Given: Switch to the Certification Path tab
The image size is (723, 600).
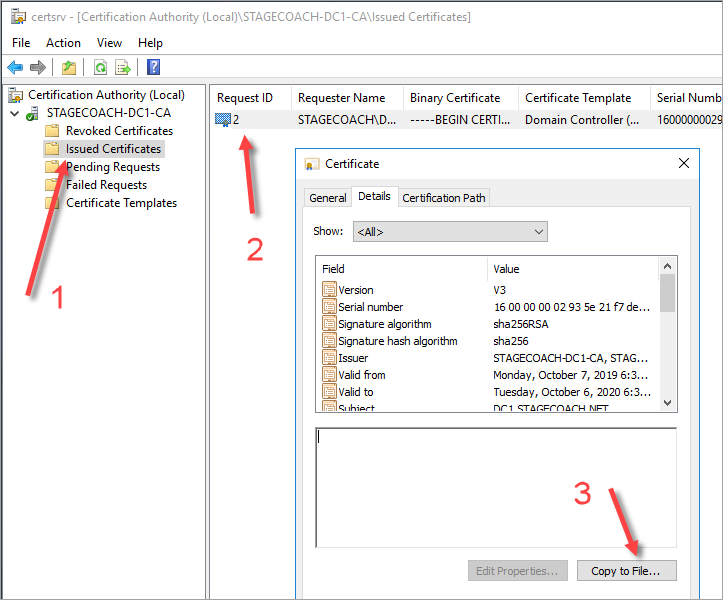Looking at the screenshot, I should pyautogui.click(x=443, y=198).
